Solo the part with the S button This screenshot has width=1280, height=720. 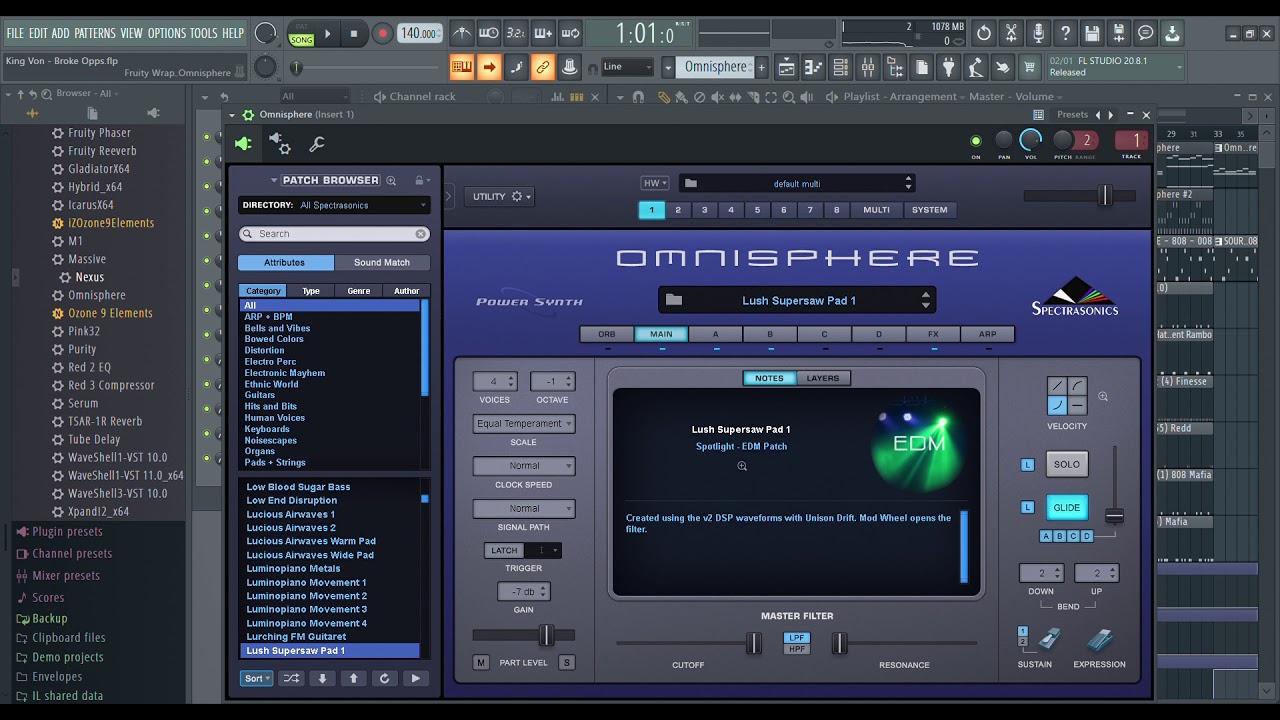pos(567,663)
